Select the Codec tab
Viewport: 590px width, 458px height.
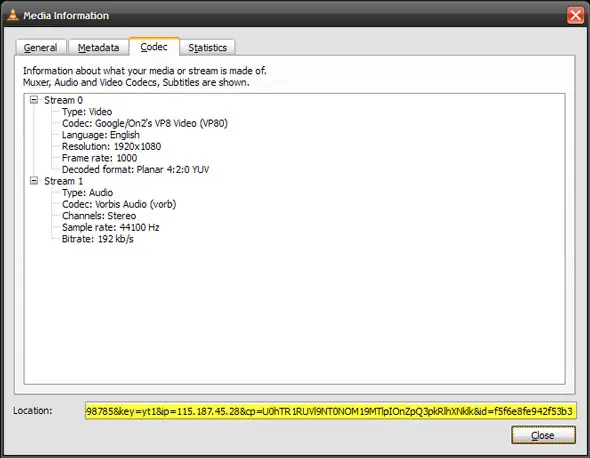(154, 47)
